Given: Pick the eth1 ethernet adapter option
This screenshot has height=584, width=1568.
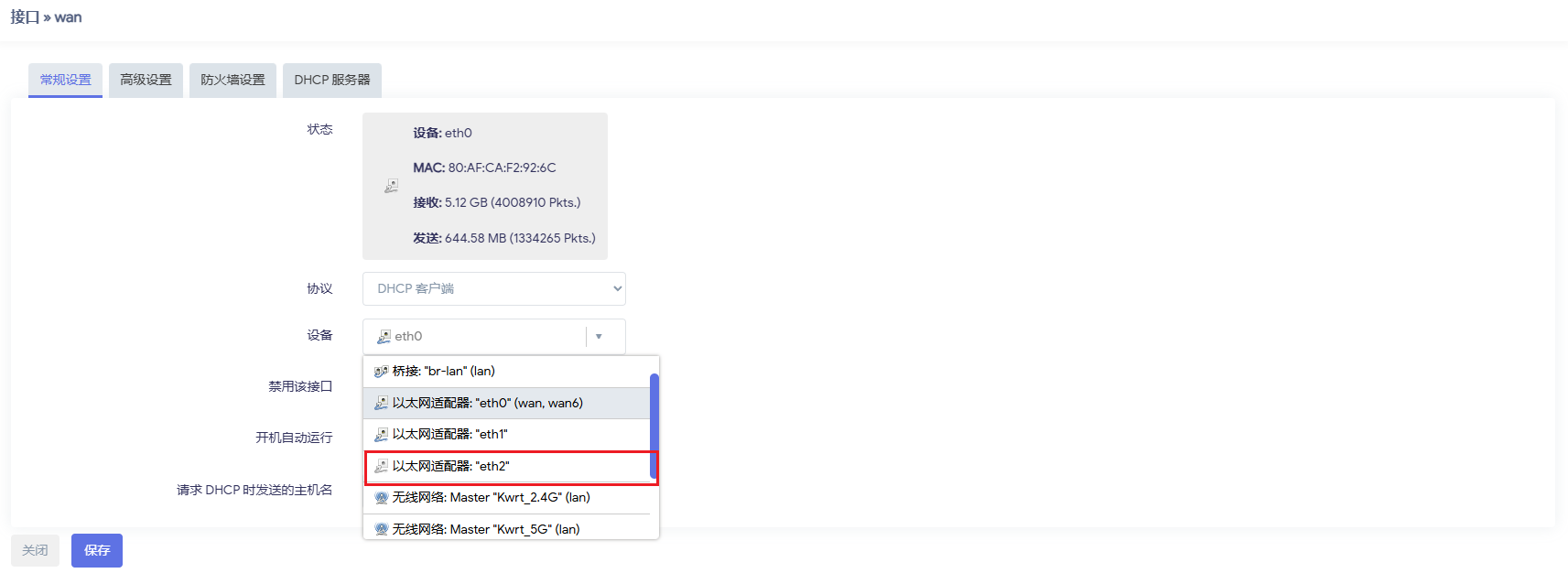Looking at the screenshot, I should coord(449,435).
